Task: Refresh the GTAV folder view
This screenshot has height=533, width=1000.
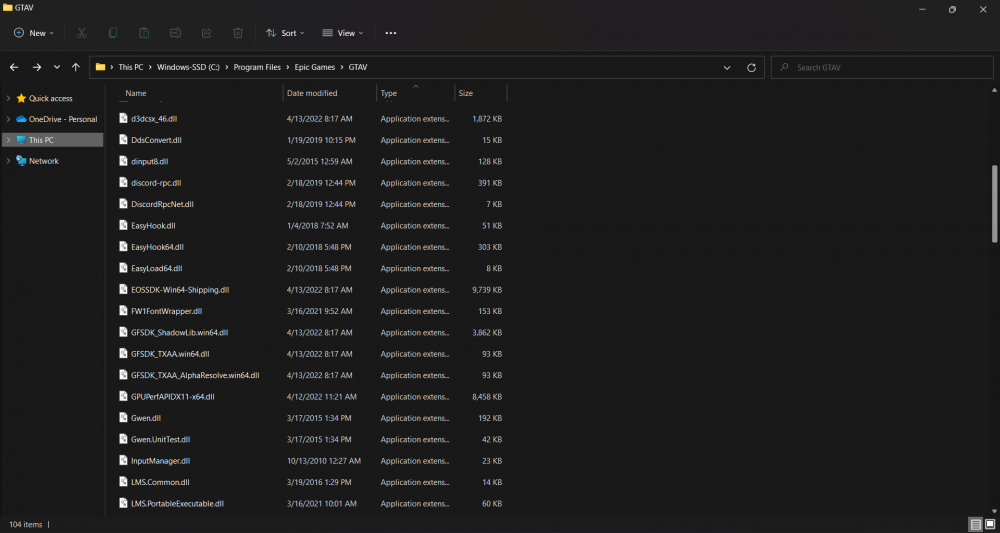Action: pyautogui.click(x=751, y=68)
